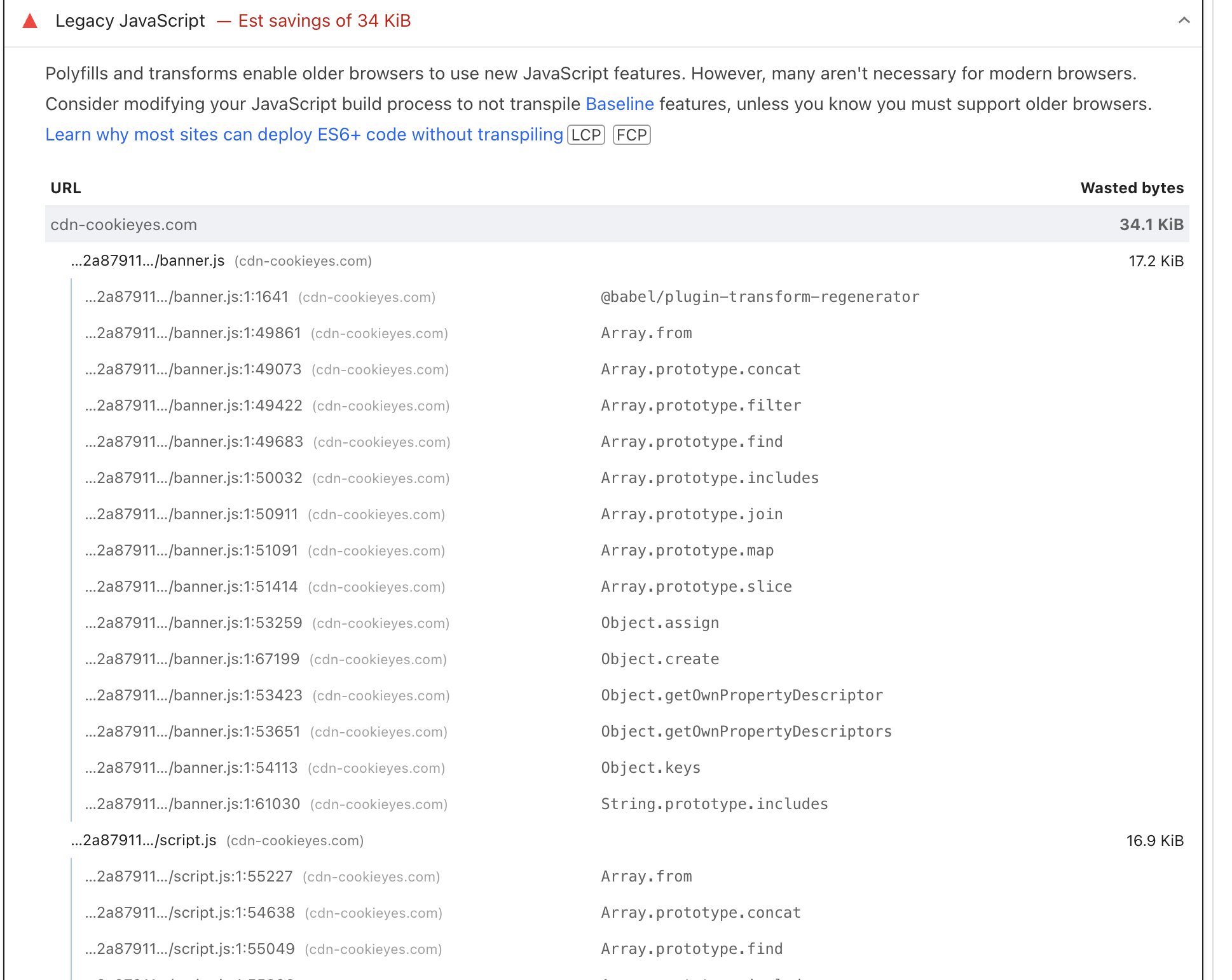Open the banner.js:1:49861 source location
Screen dimensions: 1232x980
click(x=193, y=333)
